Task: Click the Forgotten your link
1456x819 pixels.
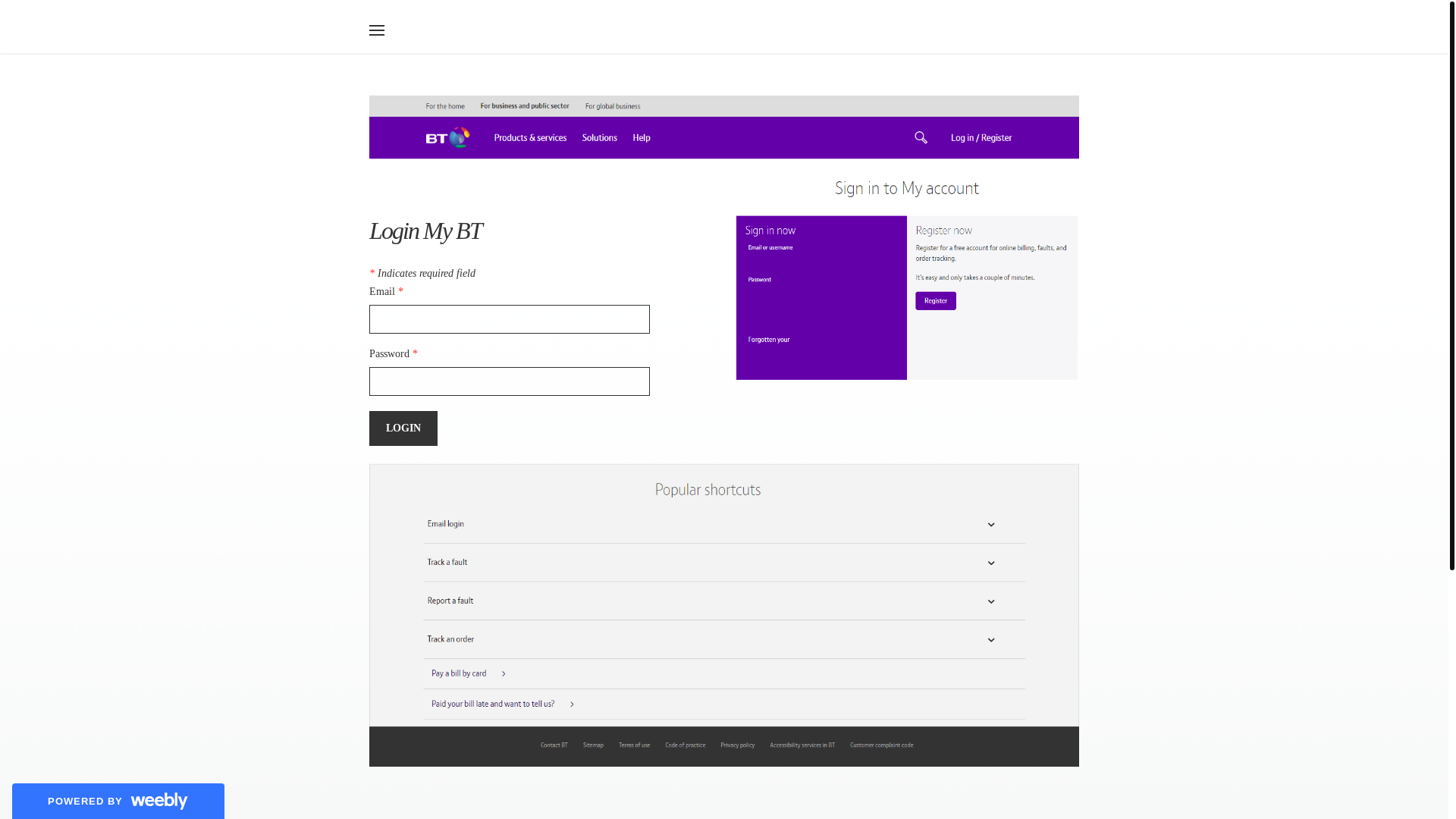Action: click(x=769, y=340)
